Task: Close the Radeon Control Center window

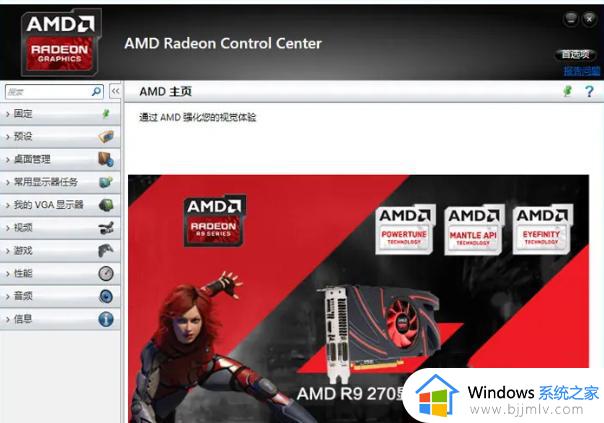Action: pyautogui.click(x=589, y=18)
